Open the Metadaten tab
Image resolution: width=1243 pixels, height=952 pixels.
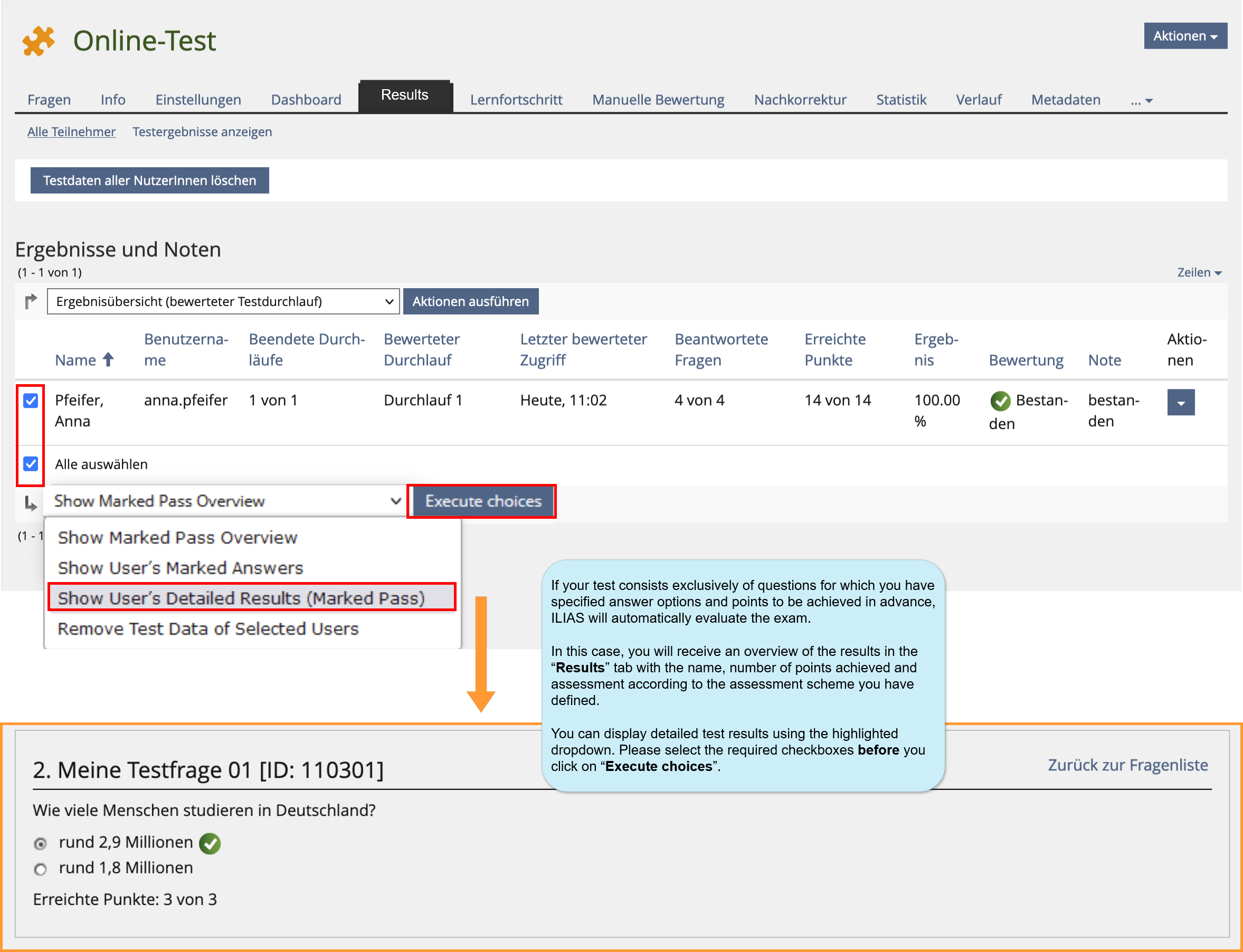click(1066, 100)
